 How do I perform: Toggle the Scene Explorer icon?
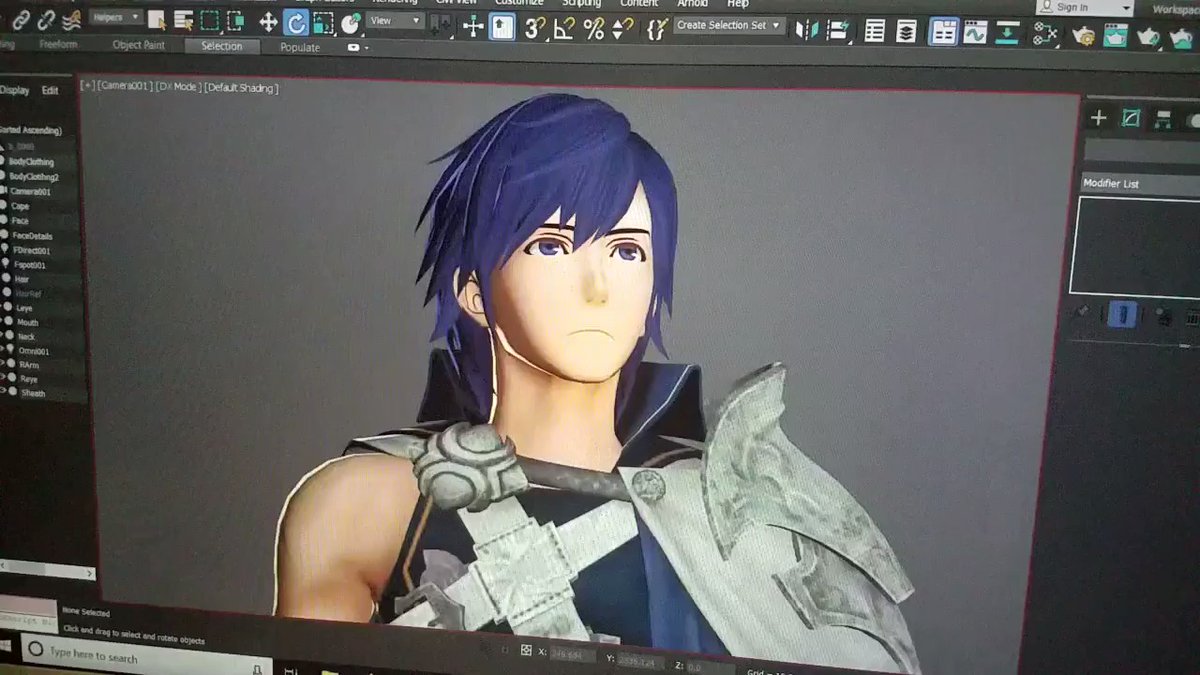pyautogui.click(x=875, y=31)
